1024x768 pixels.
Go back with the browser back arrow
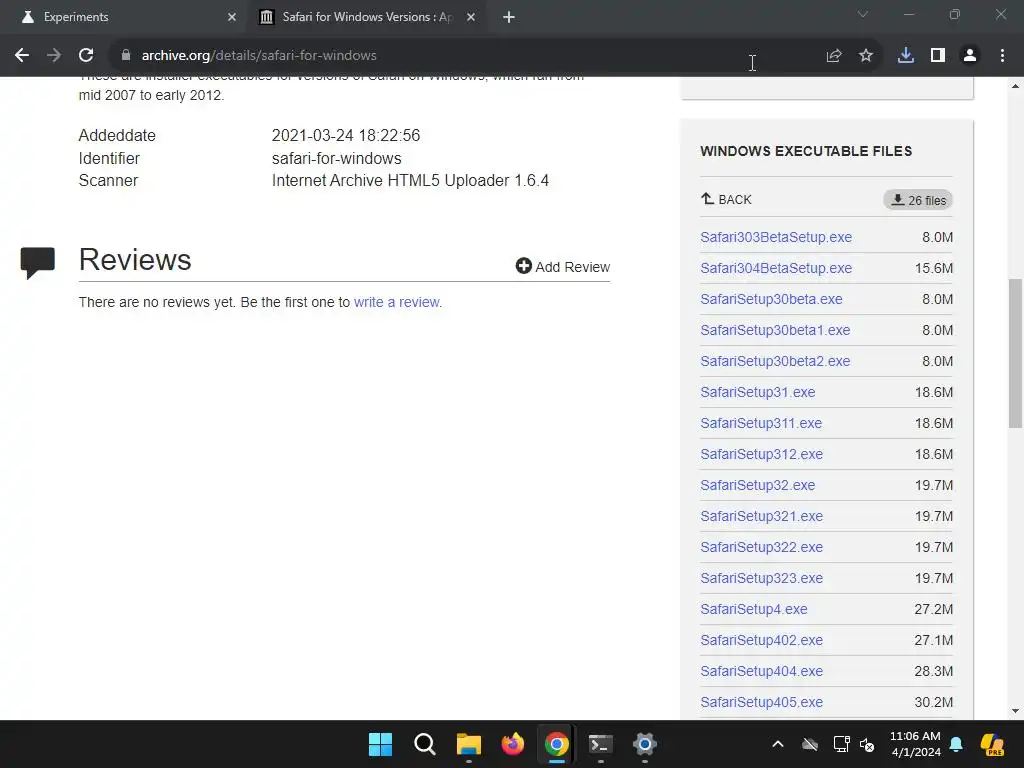point(22,56)
